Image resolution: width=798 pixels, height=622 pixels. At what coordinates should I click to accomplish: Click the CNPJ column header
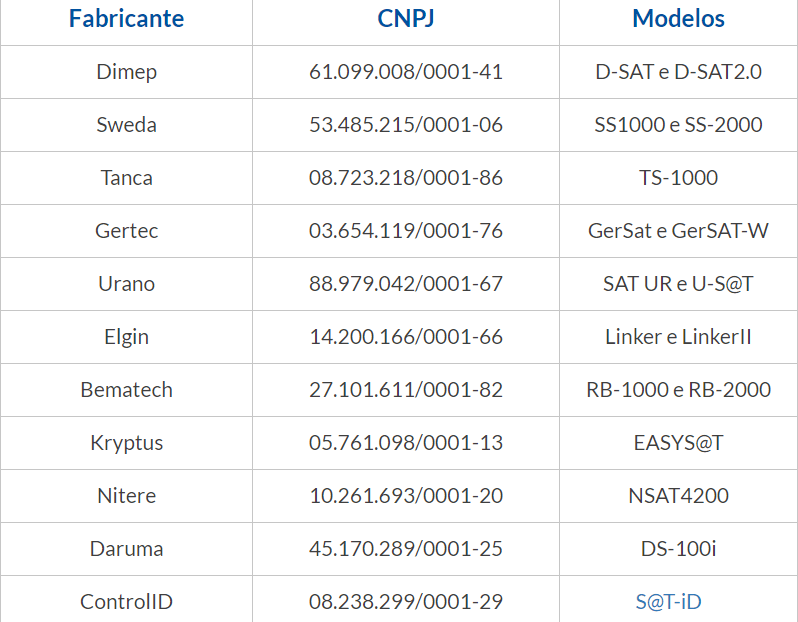coord(406,19)
